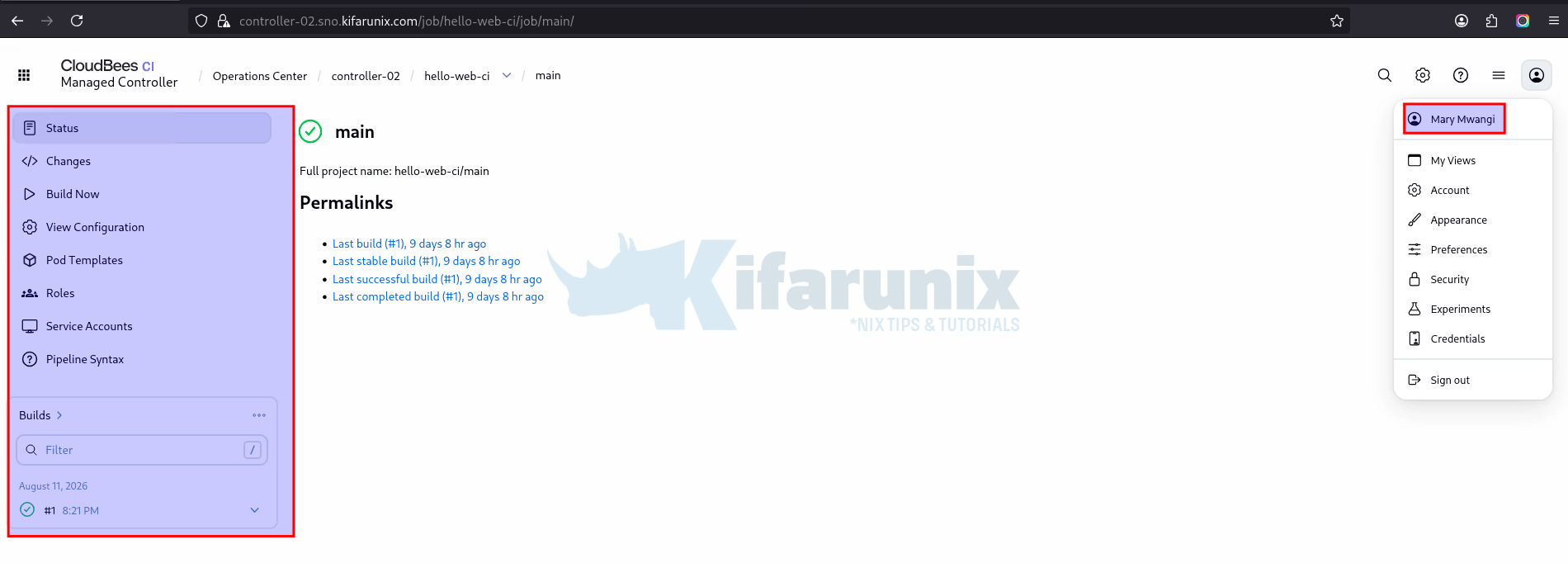The image size is (1568, 563).
Task: Open Experiments in the user menu
Action: [x=1473, y=309]
